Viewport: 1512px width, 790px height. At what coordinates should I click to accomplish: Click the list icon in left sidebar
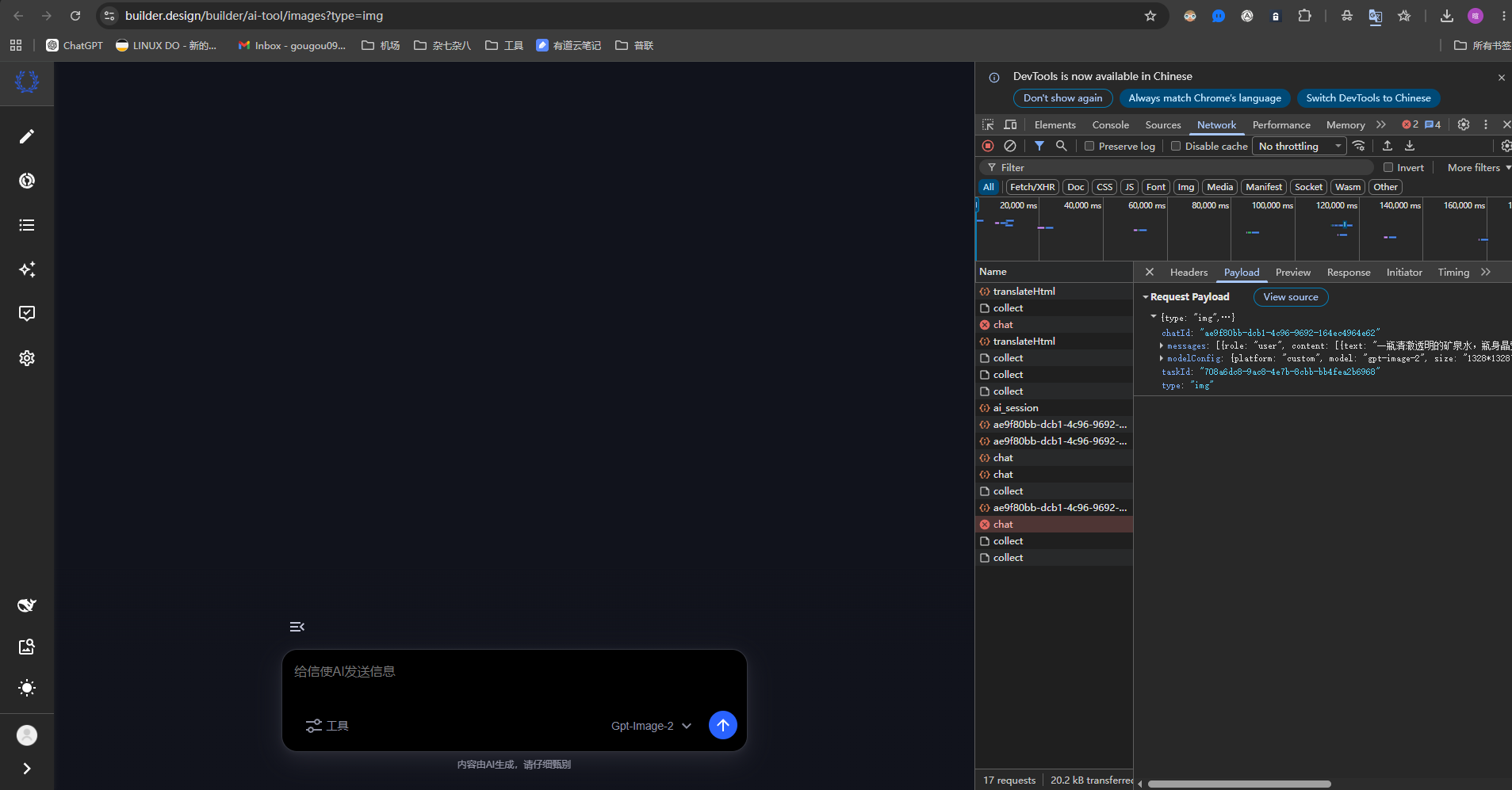(27, 225)
